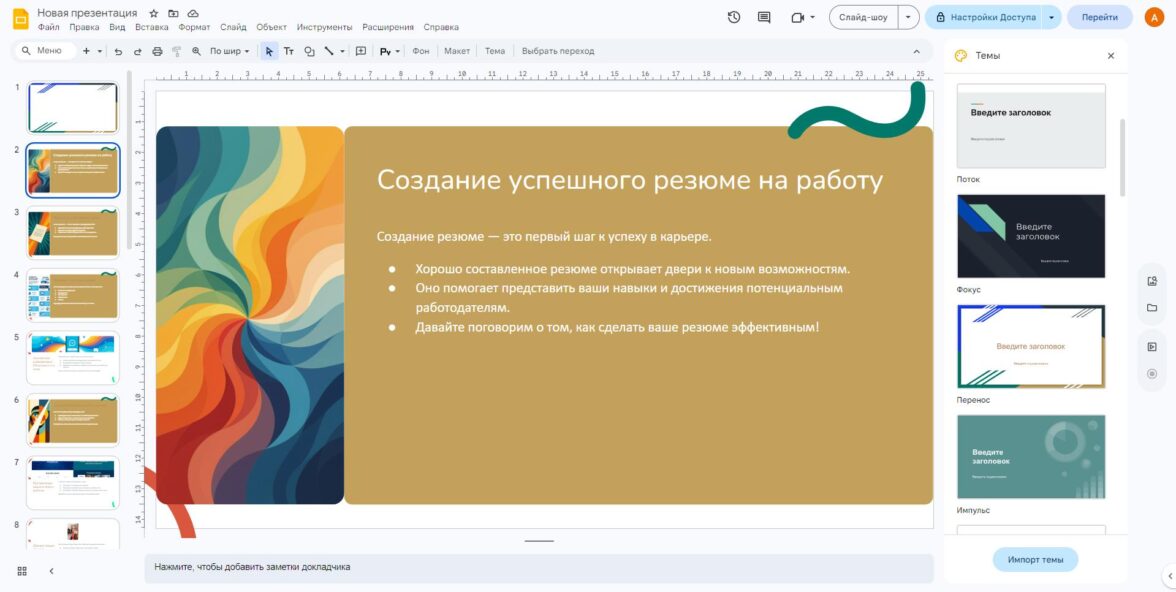Click the Print icon in the toolbar
Screen dimensions: 1176x592
156,51
